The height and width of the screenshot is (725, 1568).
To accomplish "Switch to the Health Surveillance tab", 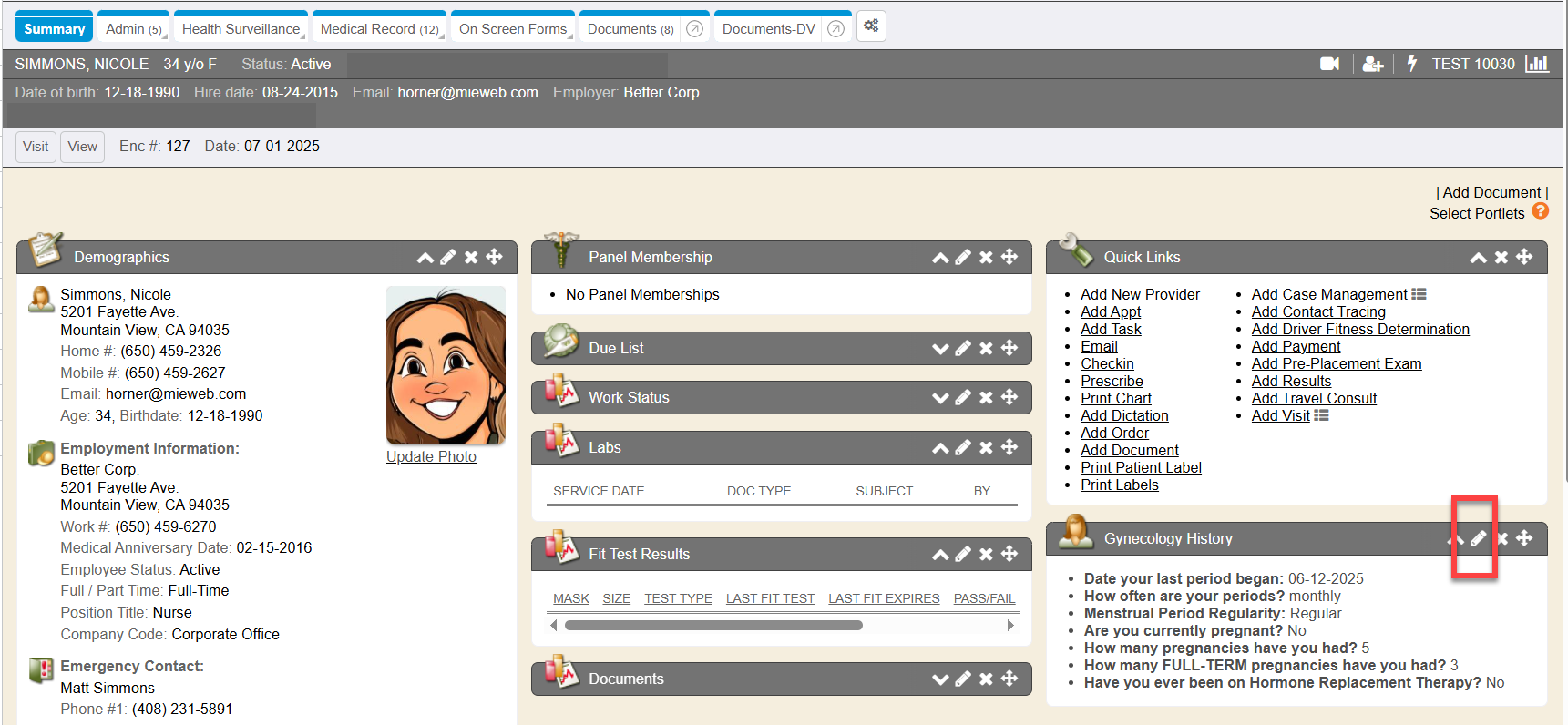I will (241, 29).
